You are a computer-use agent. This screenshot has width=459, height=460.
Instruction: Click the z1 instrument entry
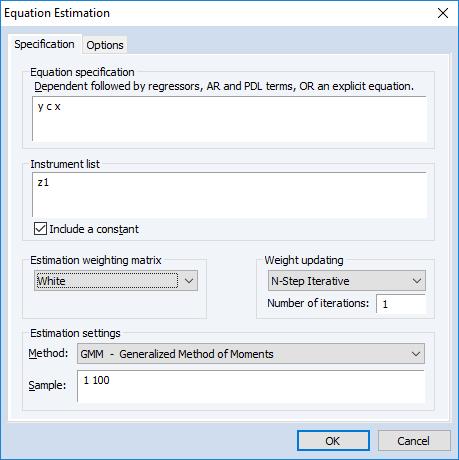[x=43, y=182]
